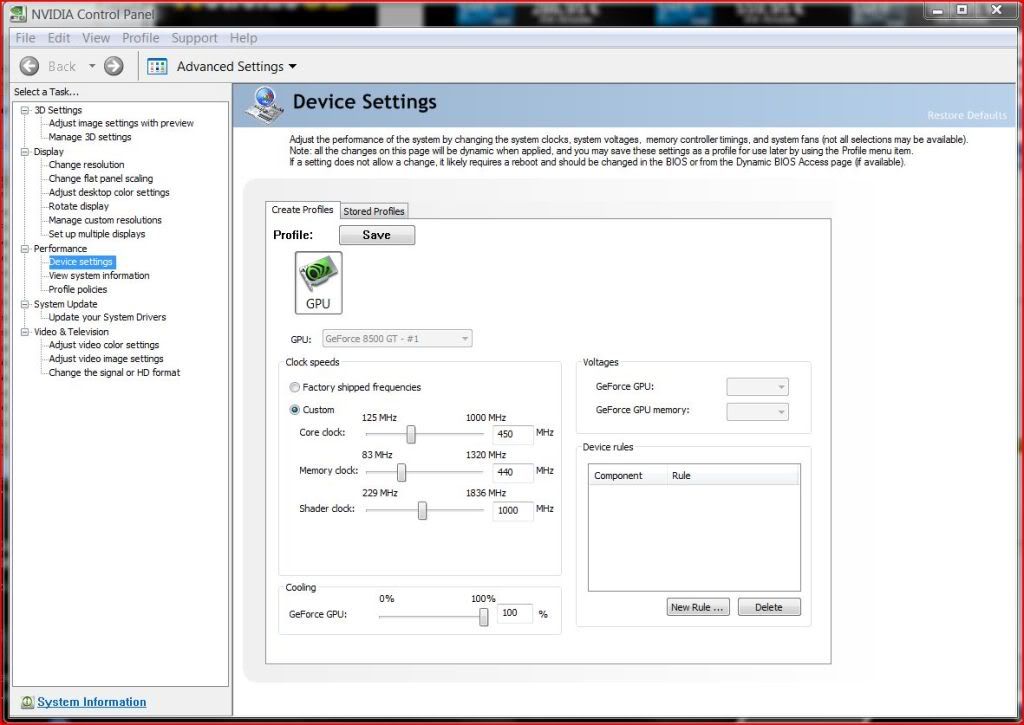1024x725 pixels.
Task: Select Manage 3D settings
Action: click(89, 137)
